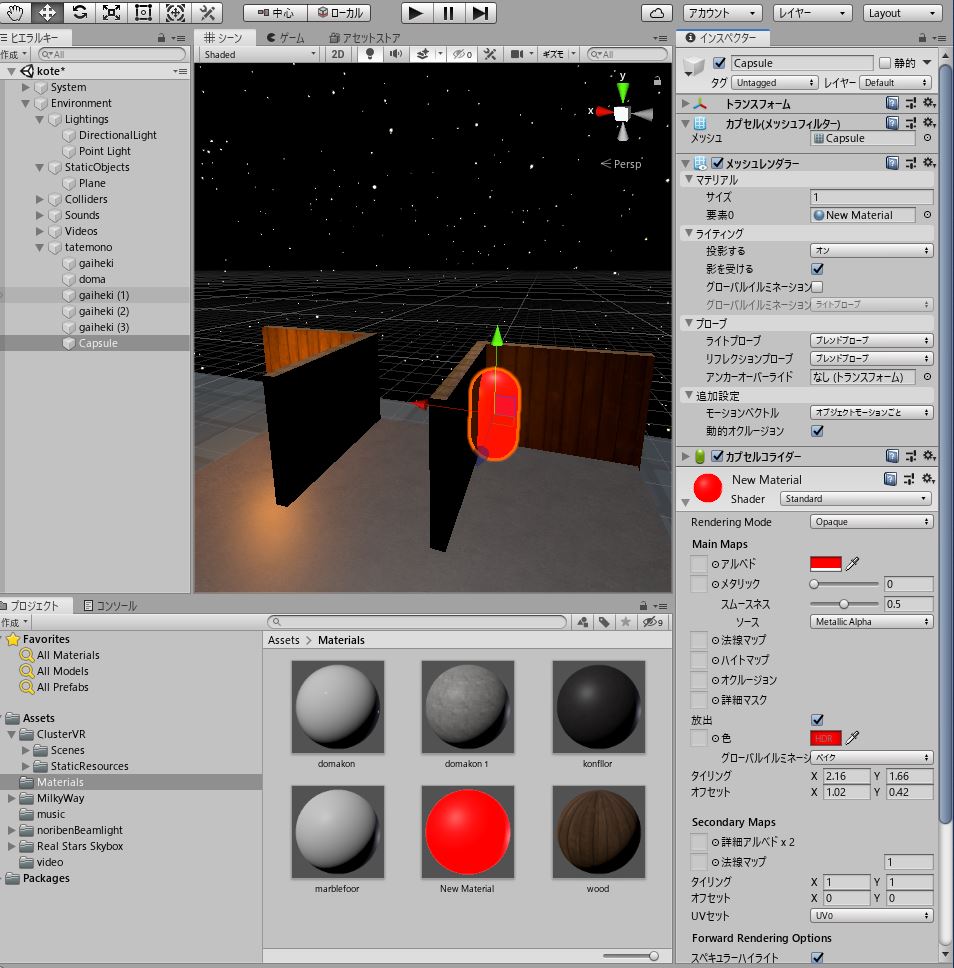Save project search as favorite star
This screenshot has height=968, width=954.
tap(626, 622)
